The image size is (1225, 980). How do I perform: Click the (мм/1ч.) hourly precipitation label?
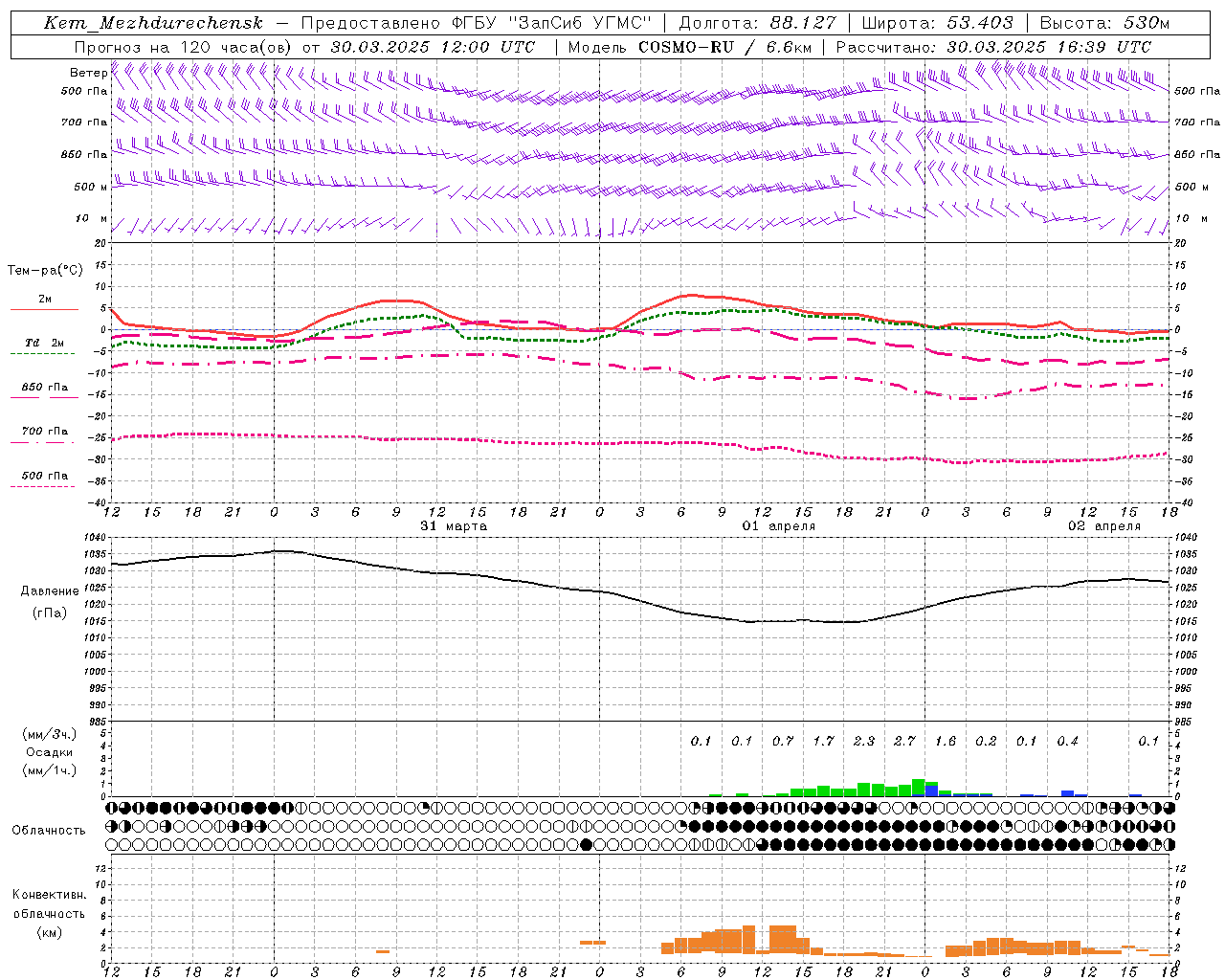tap(50, 770)
